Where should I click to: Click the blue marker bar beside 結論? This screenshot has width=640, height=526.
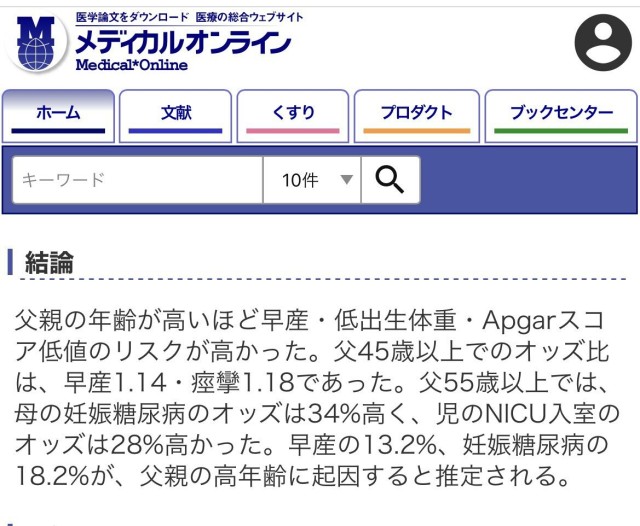click(10, 263)
